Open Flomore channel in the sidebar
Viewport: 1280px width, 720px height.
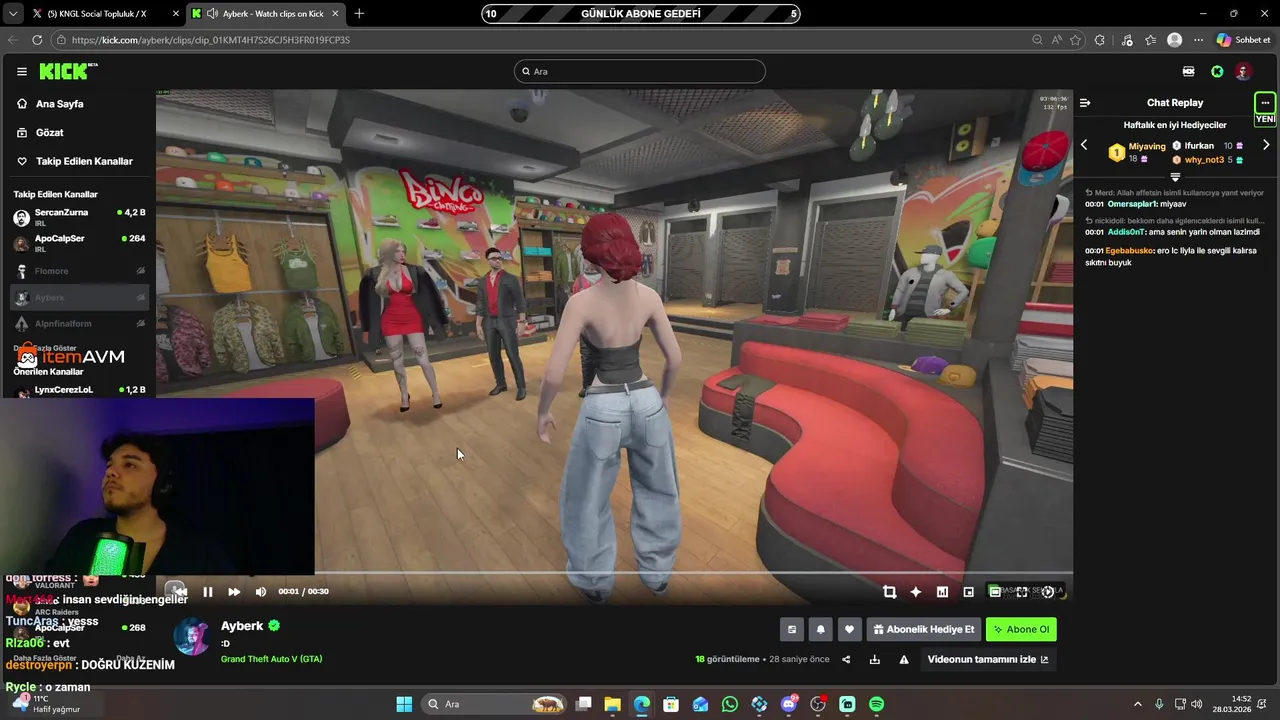pos(78,271)
